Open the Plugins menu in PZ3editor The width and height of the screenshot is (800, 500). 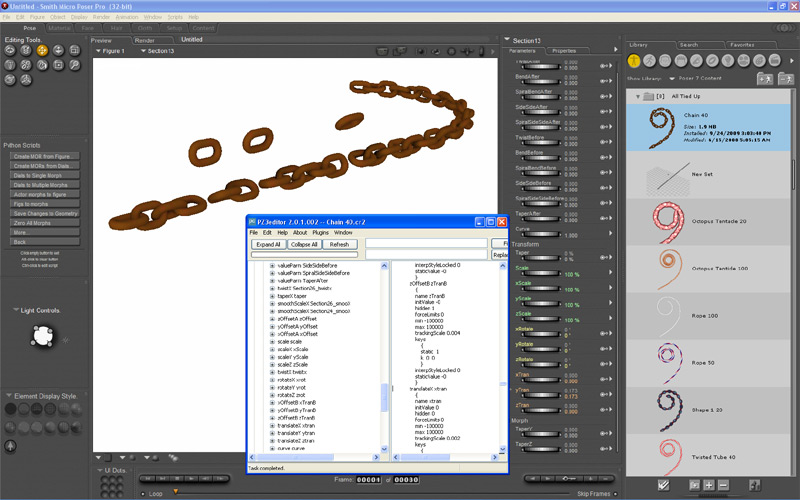pos(319,232)
